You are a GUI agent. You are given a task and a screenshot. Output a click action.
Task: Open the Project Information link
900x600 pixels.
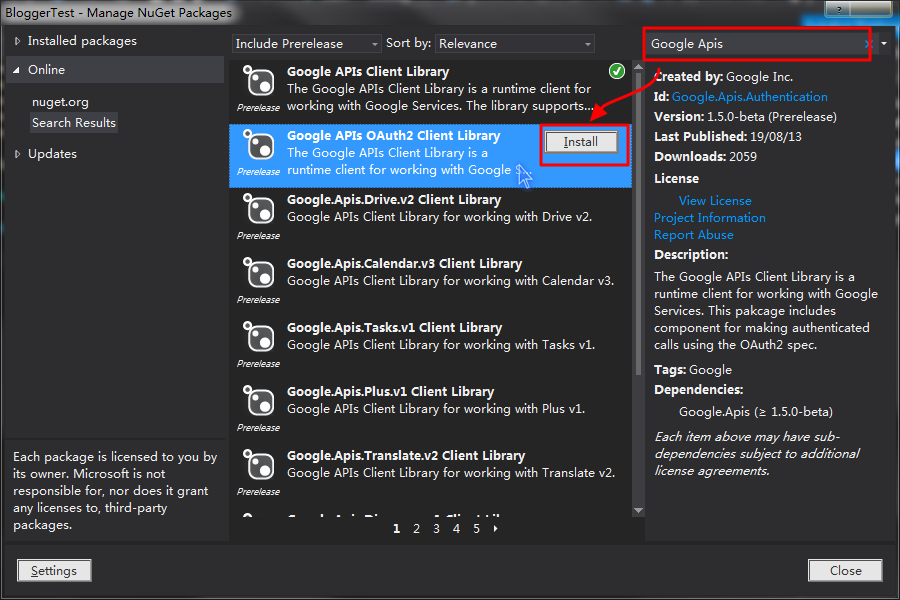click(709, 218)
